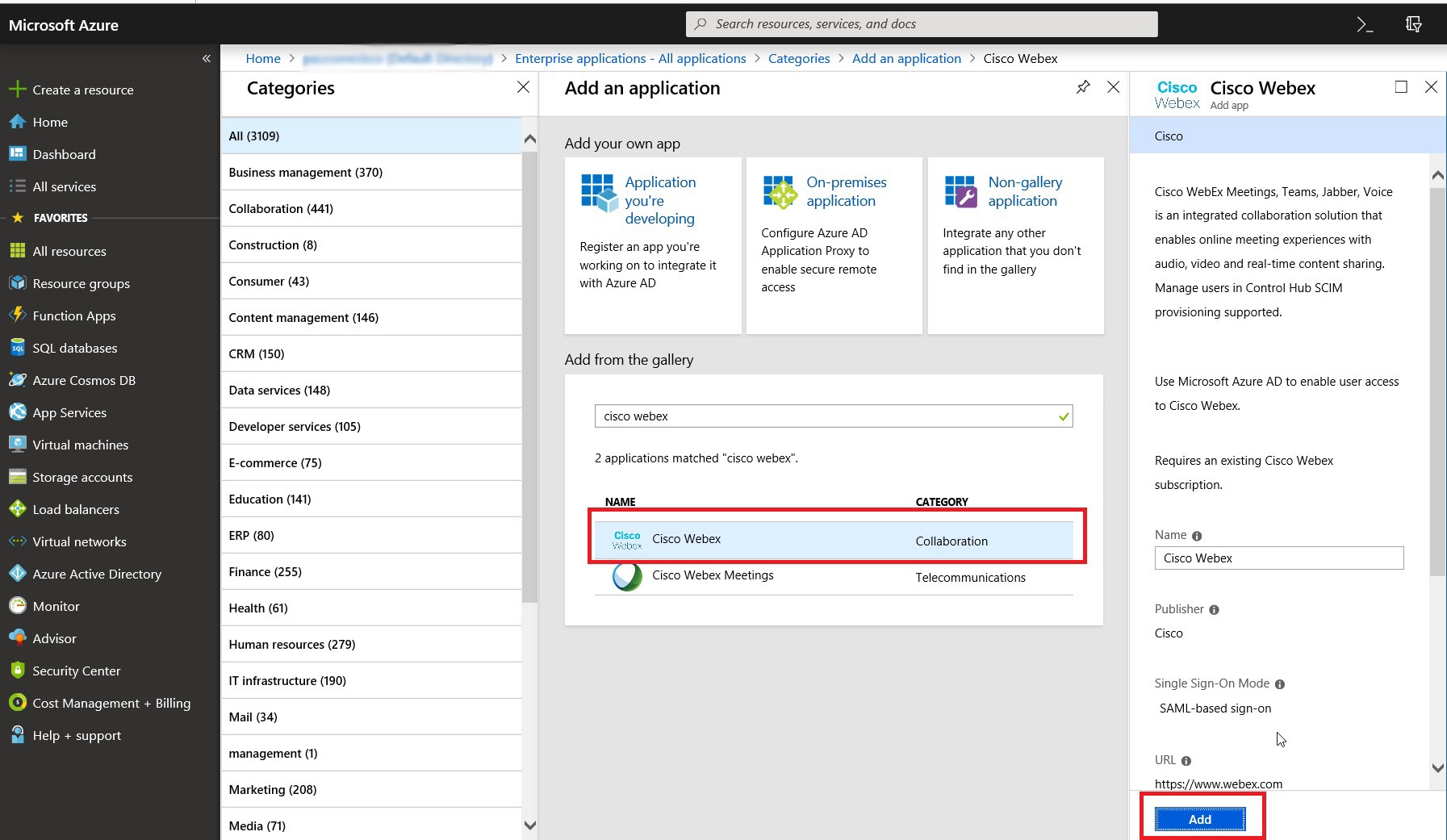Pin the Add an application blade

click(1081, 87)
